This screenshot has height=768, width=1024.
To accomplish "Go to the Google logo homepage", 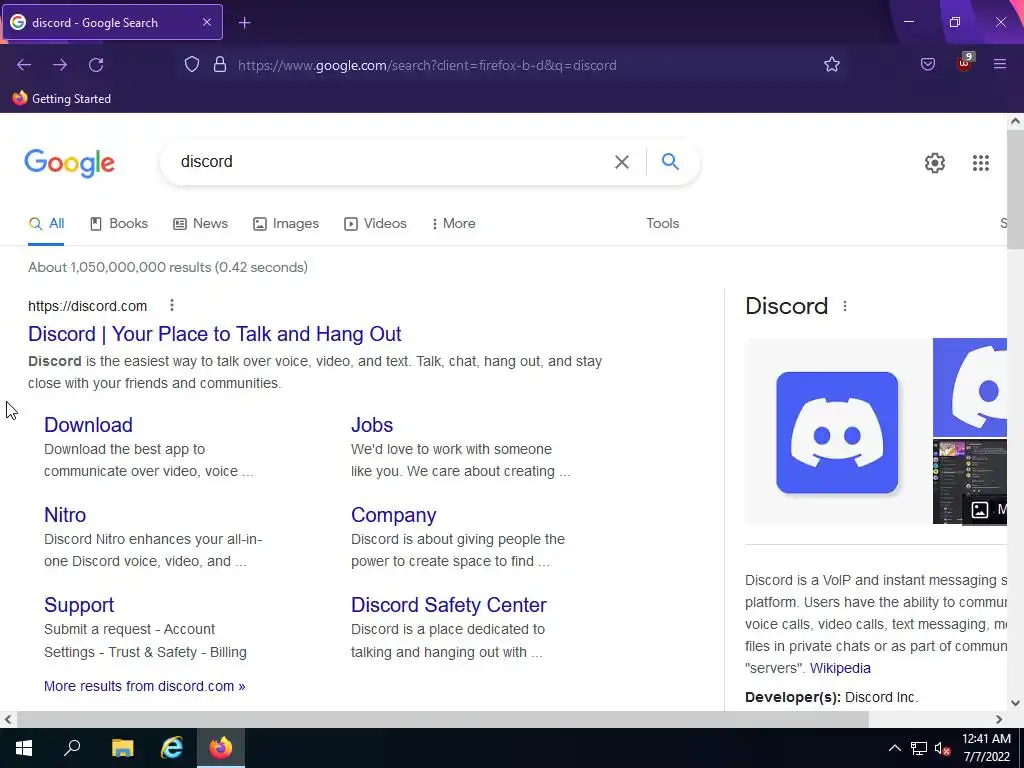I will click(x=69, y=163).
